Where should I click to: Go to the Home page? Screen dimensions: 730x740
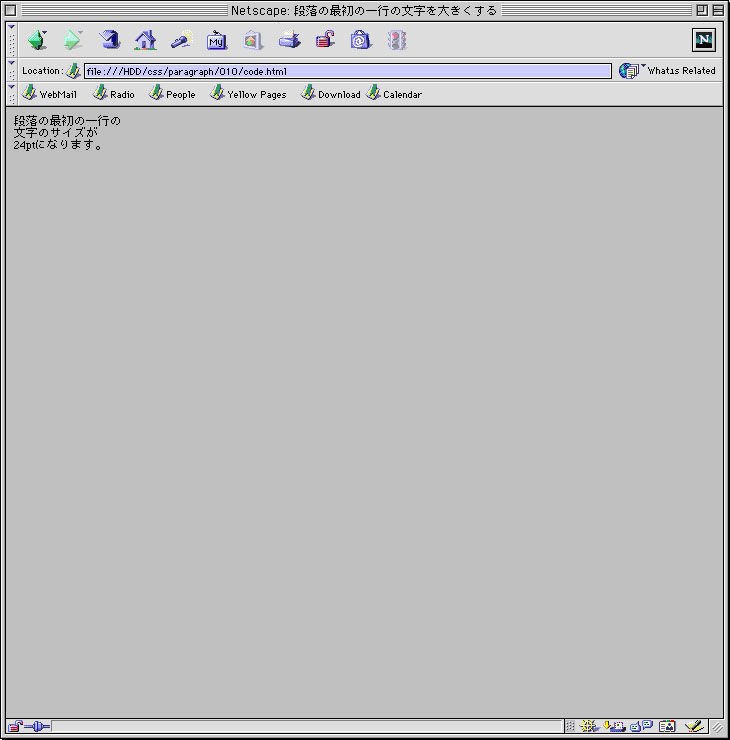145,40
